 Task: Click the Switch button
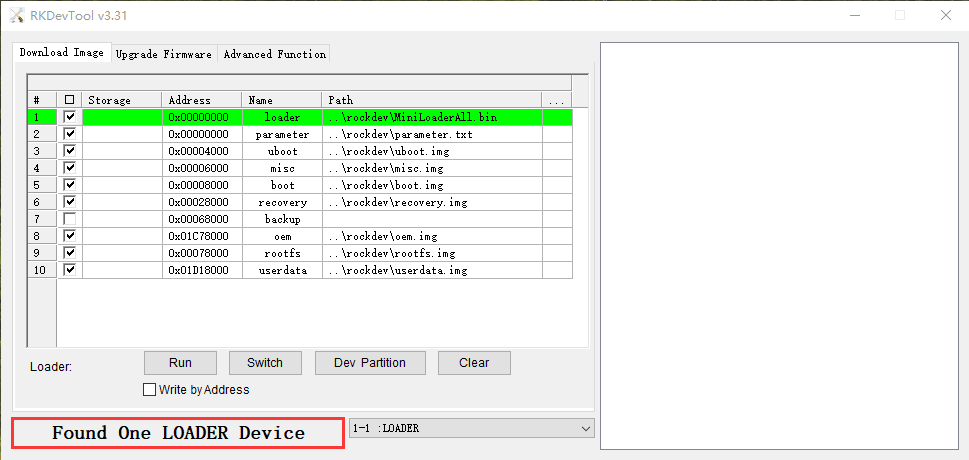265,363
